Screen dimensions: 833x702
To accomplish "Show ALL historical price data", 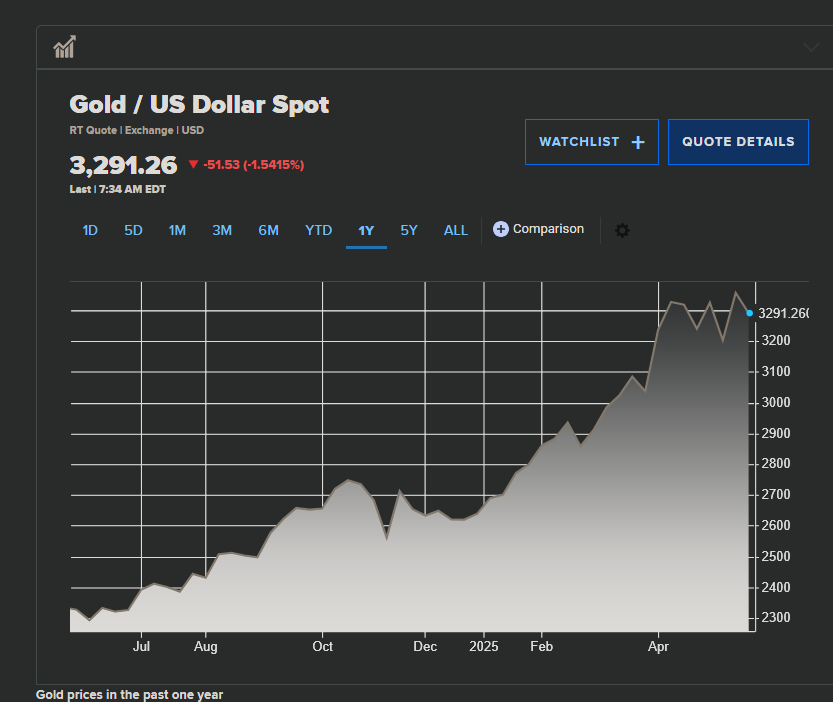I will [455, 230].
